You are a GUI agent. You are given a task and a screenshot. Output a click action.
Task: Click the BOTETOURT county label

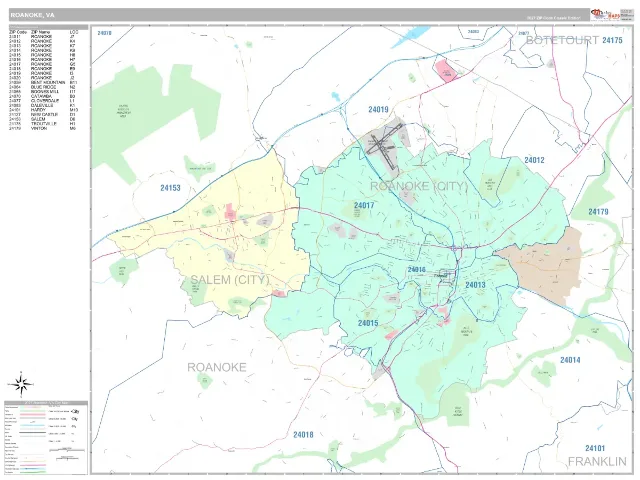coord(562,40)
